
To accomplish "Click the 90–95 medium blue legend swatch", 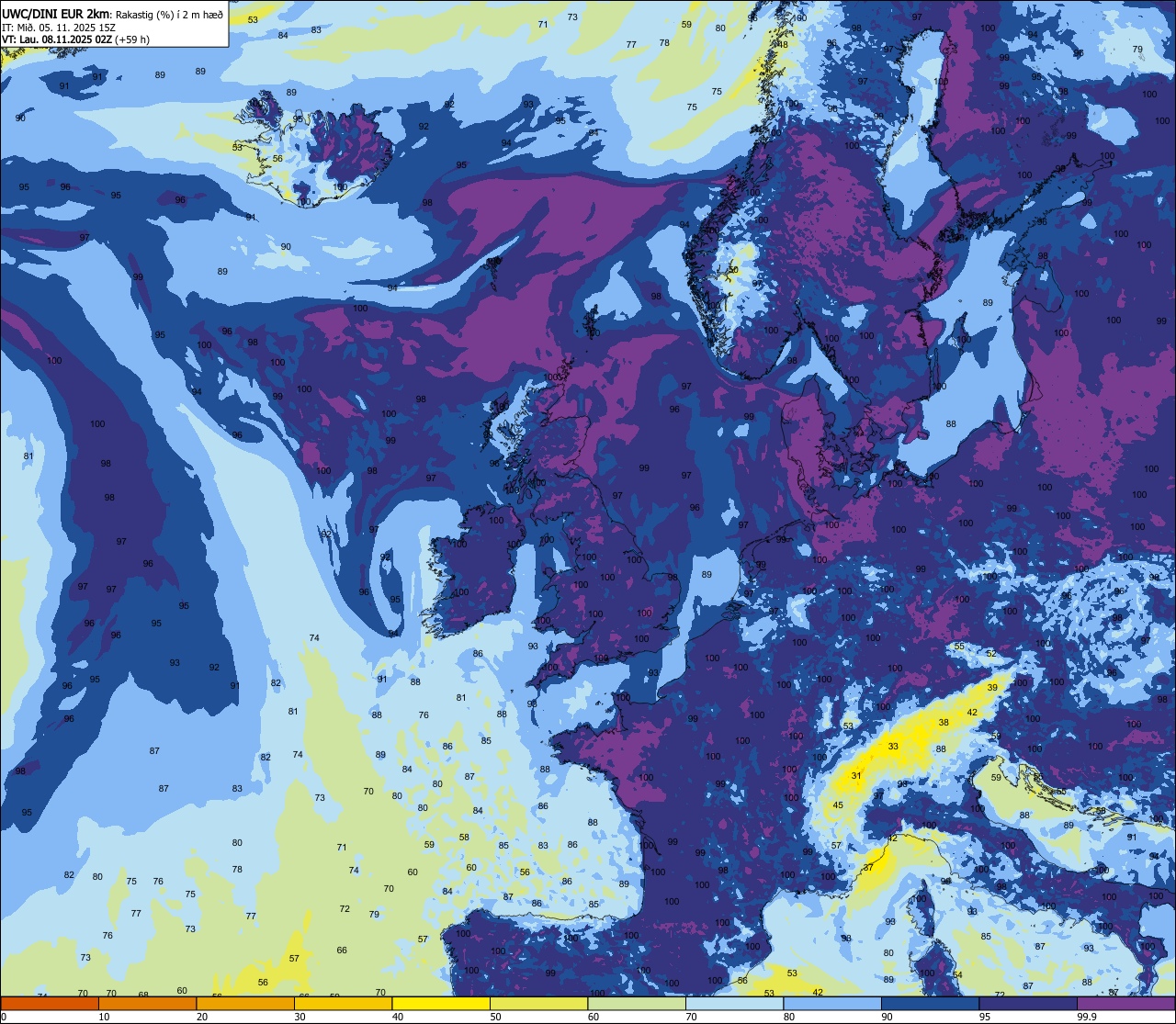I will (x=930, y=1003).
